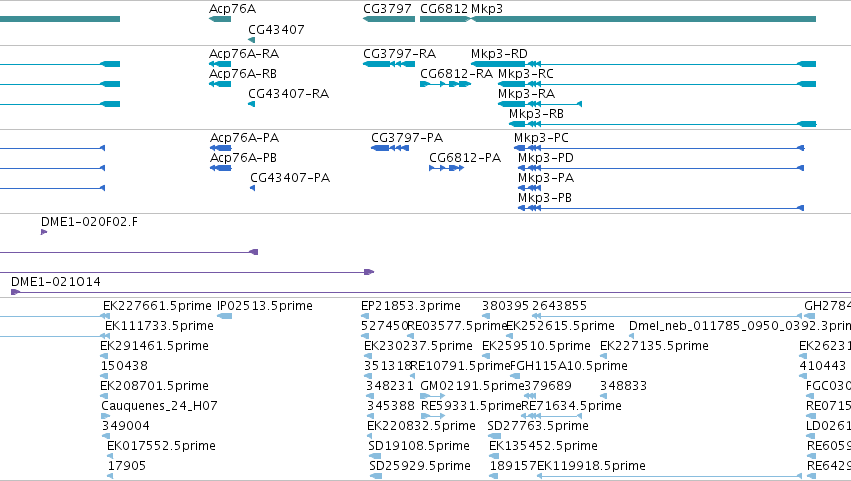This screenshot has height=481, width=851.
Task: Click protein Mkp3-PB label
Action: tap(544, 199)
